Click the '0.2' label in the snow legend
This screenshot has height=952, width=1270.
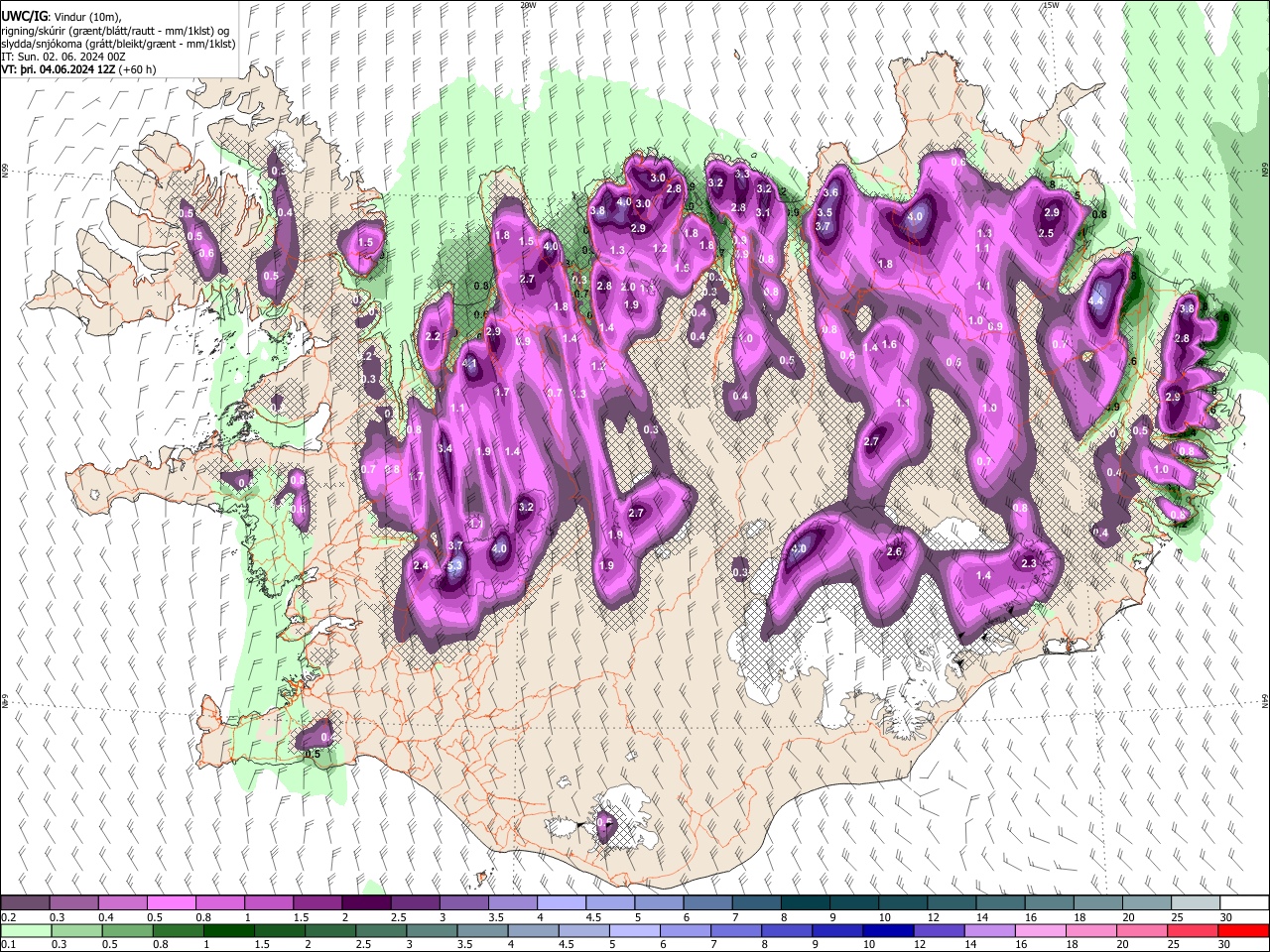click(x=8, y=917)
